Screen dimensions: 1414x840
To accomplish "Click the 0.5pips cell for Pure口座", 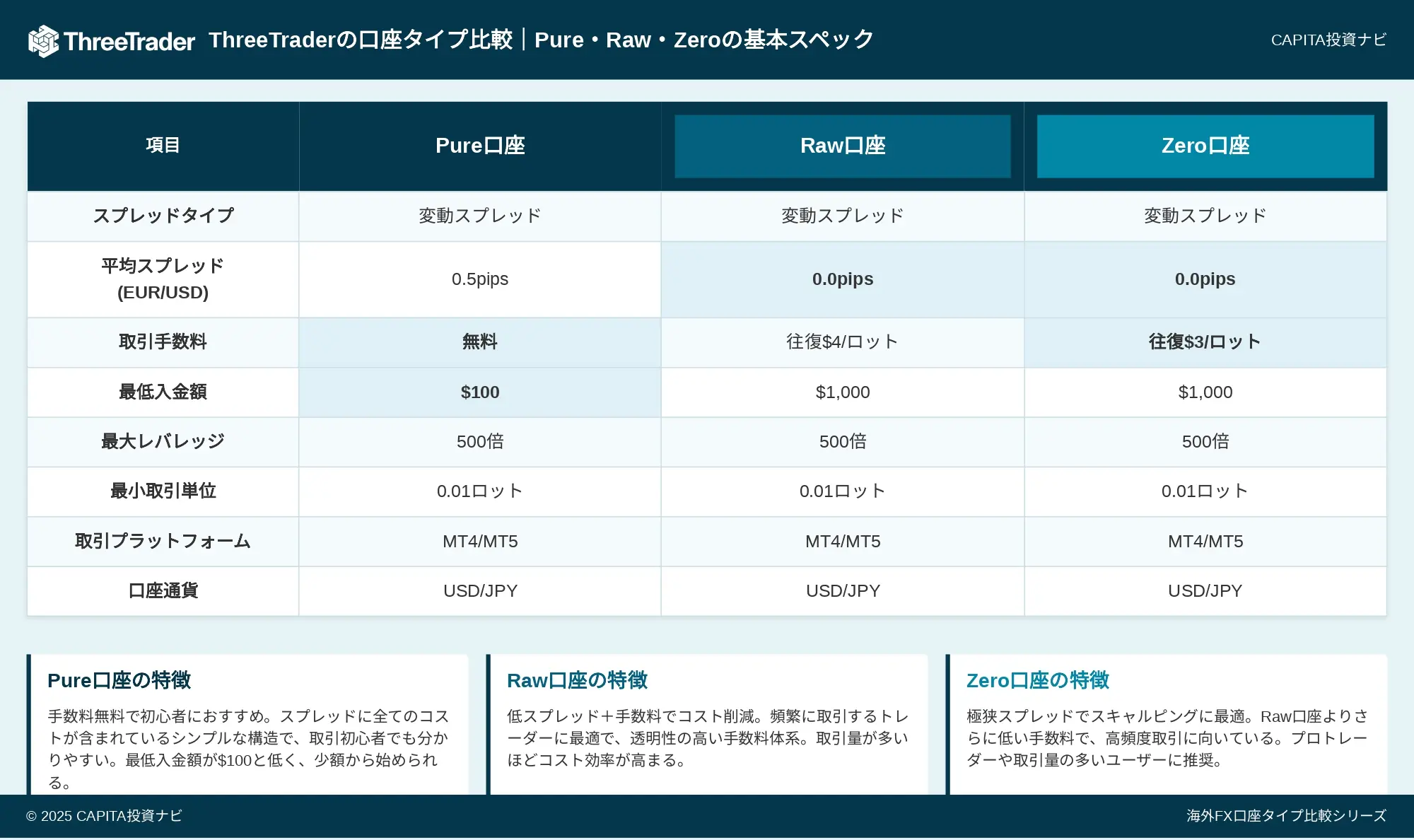I will [480, 279].
